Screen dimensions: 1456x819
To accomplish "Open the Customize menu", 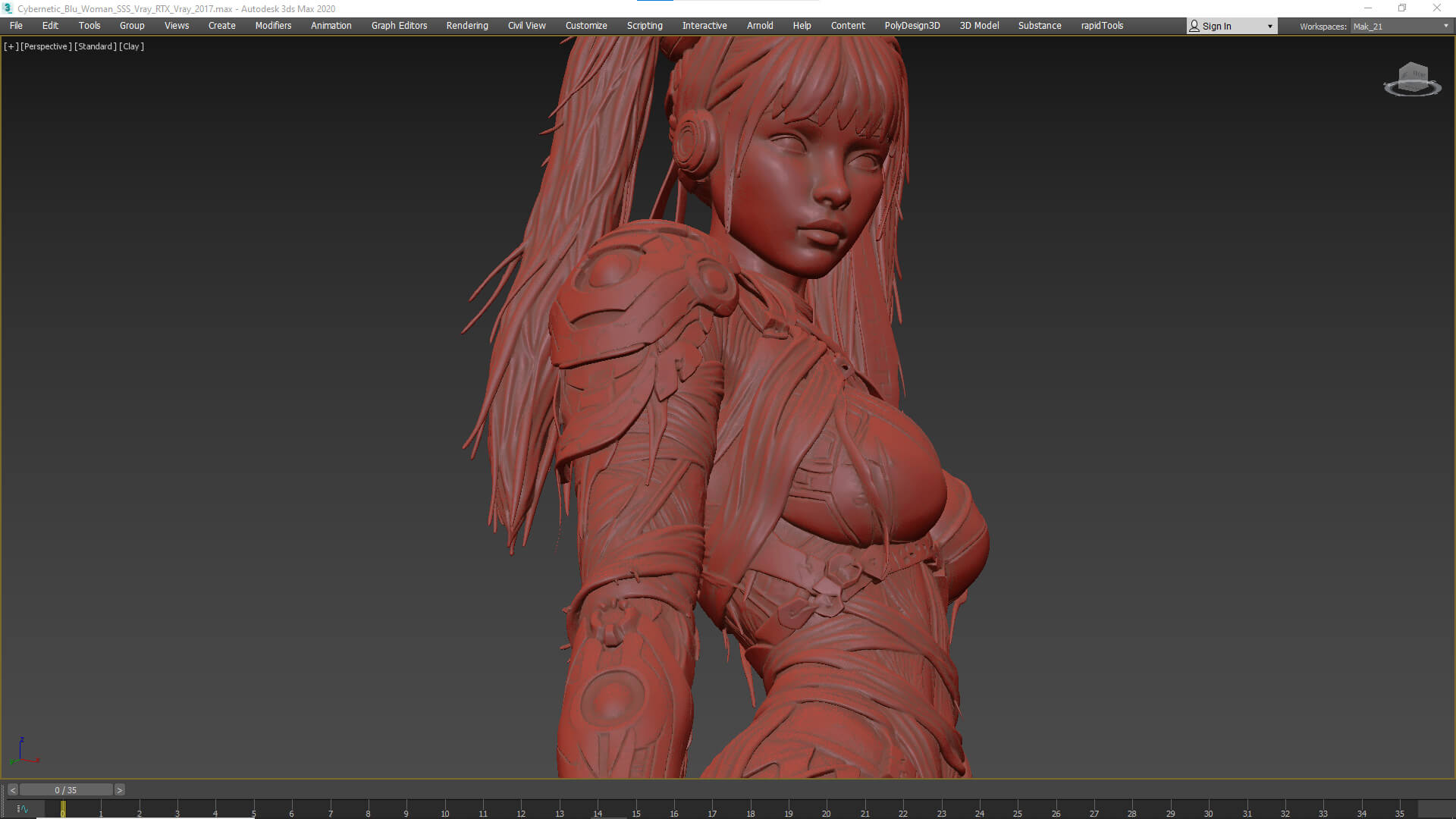I will point(586,26).
